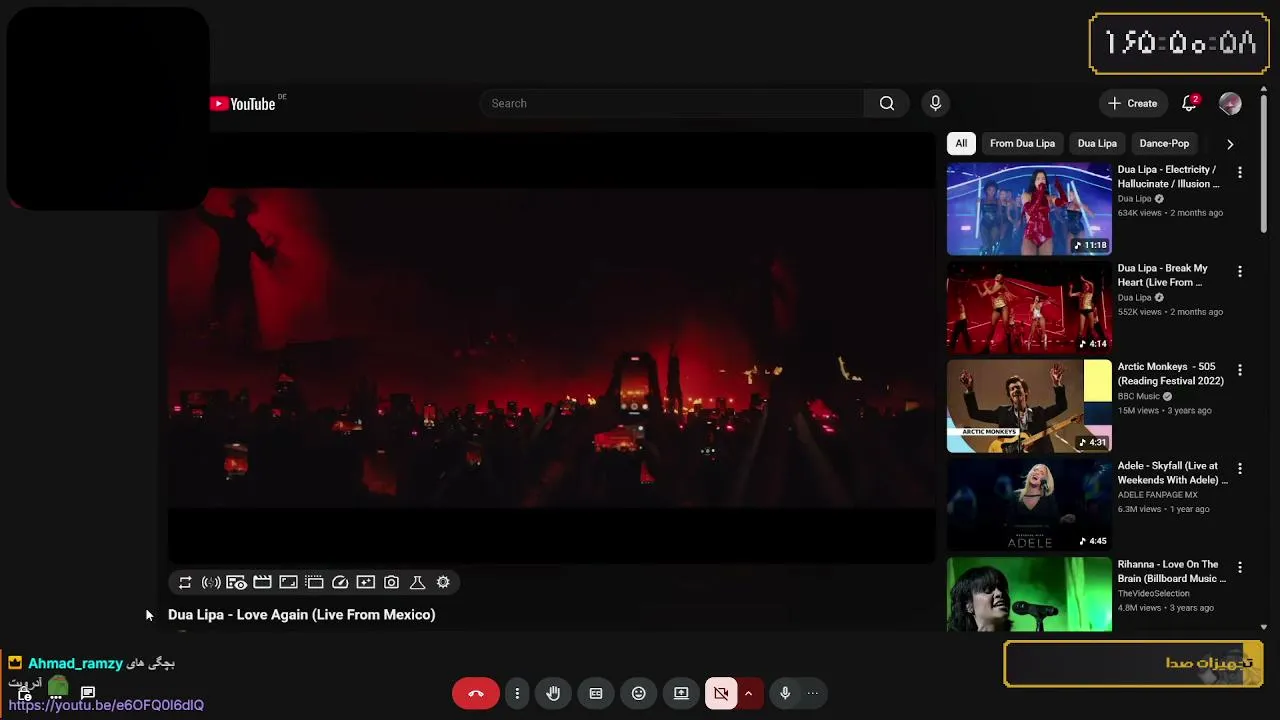
Task: Click the concert video player area
Action: click(551, 348)
